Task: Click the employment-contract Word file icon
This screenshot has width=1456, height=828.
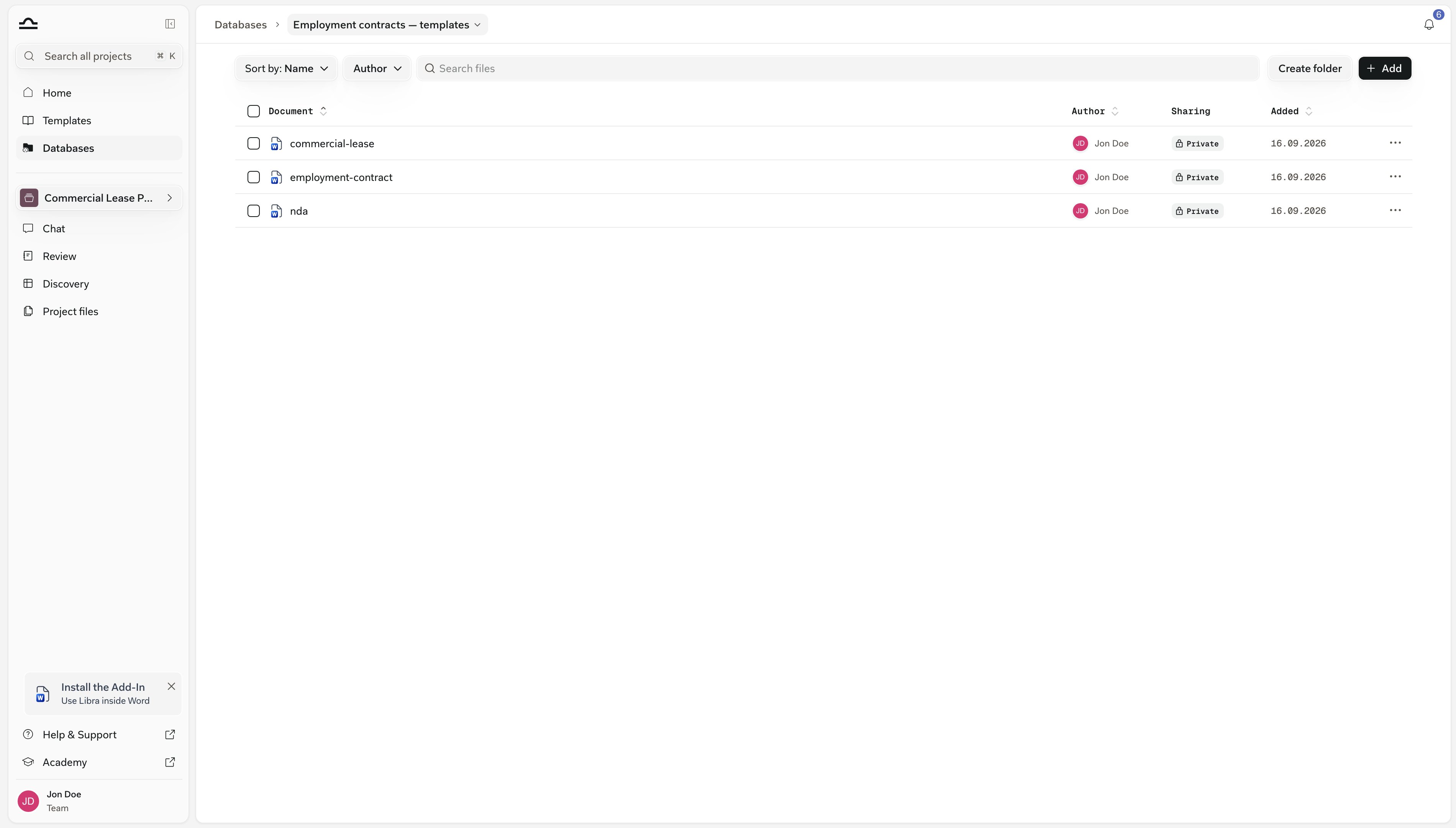Action: click(x=276, y=177)
